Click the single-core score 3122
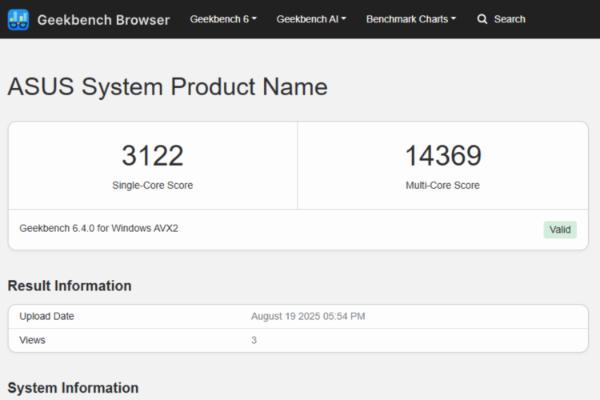This screenshot has width=600, height=400. pos(153,155)
